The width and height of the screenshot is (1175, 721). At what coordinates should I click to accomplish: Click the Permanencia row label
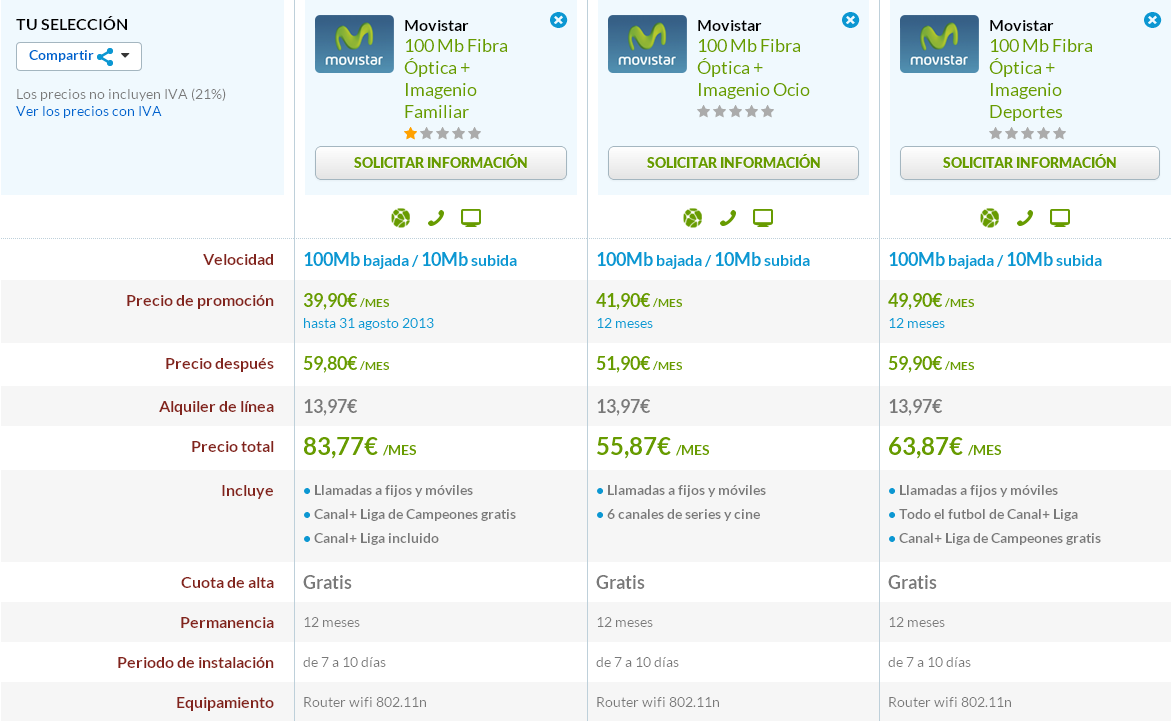click(227, 623)
